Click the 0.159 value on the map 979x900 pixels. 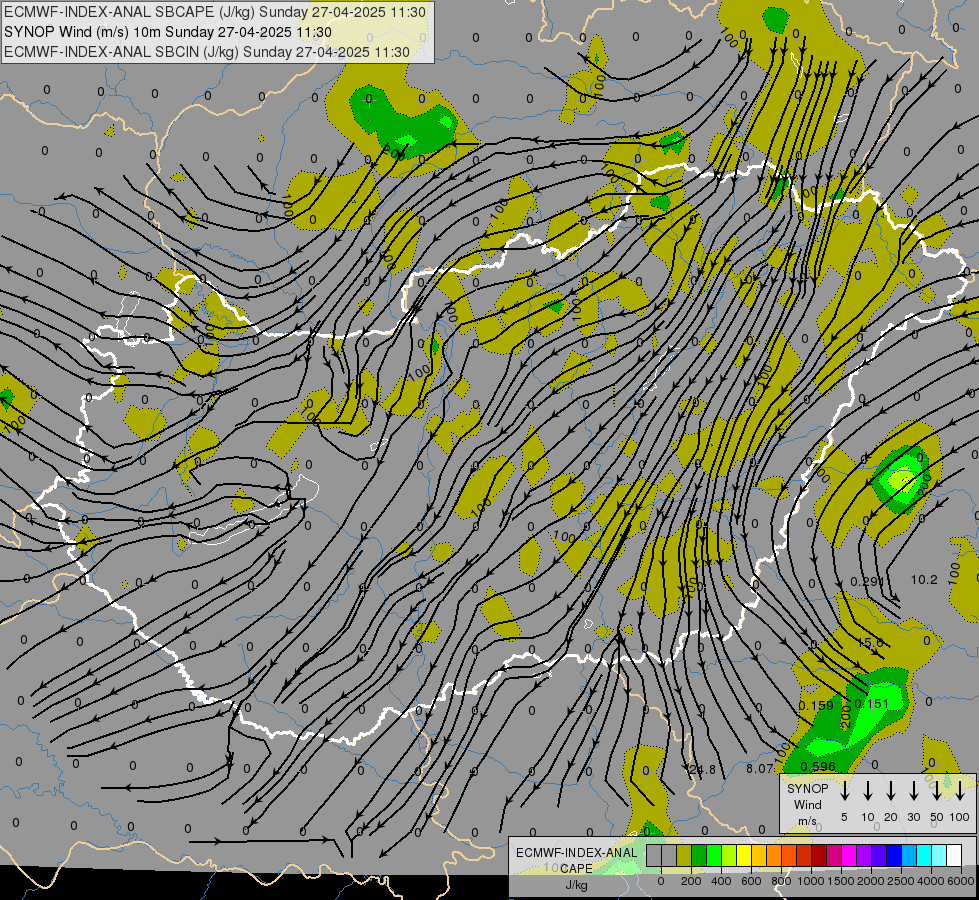pyautogui.click(x=816, y=706)
